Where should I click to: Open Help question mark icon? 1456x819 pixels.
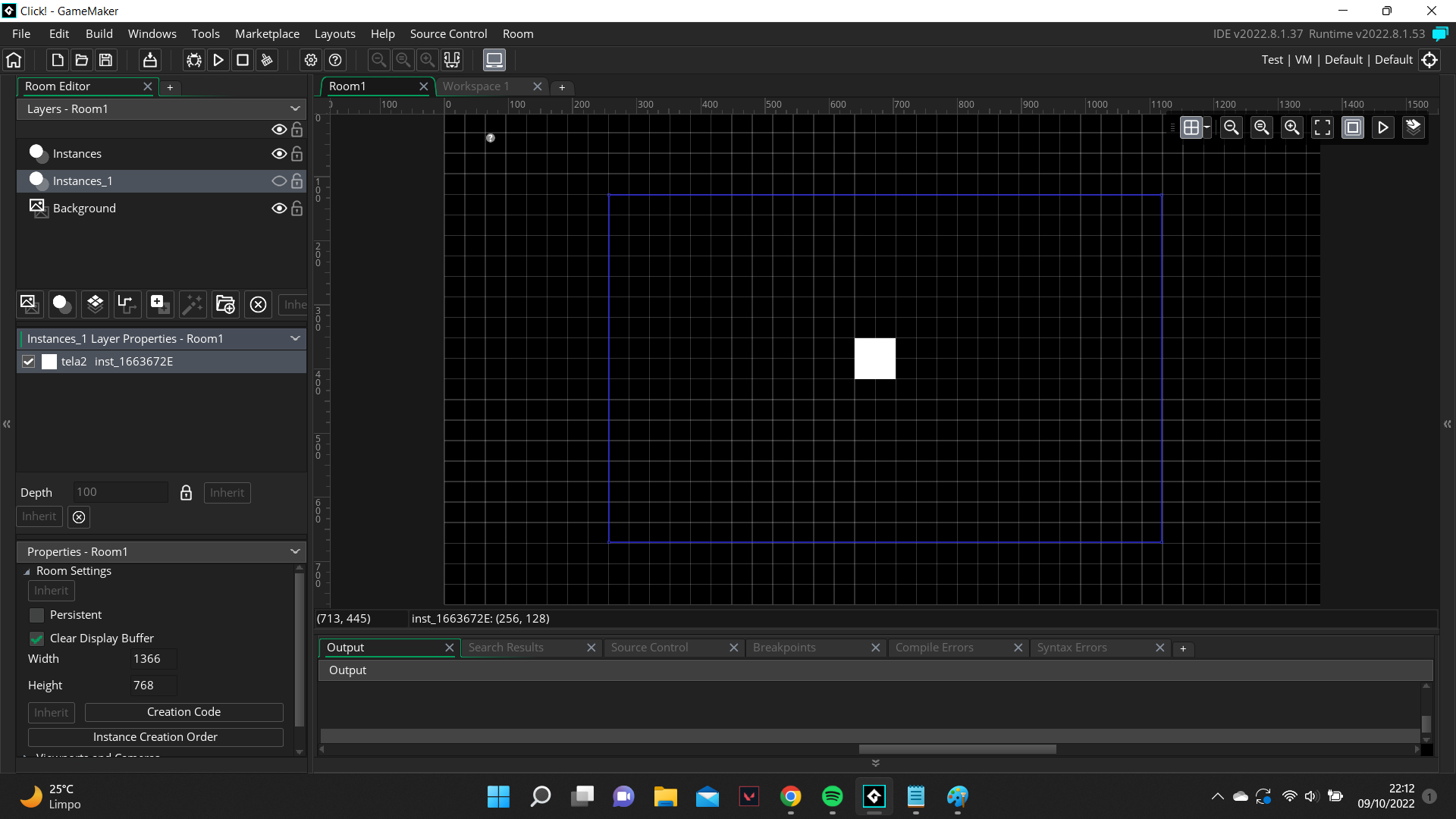coord(335,60)
